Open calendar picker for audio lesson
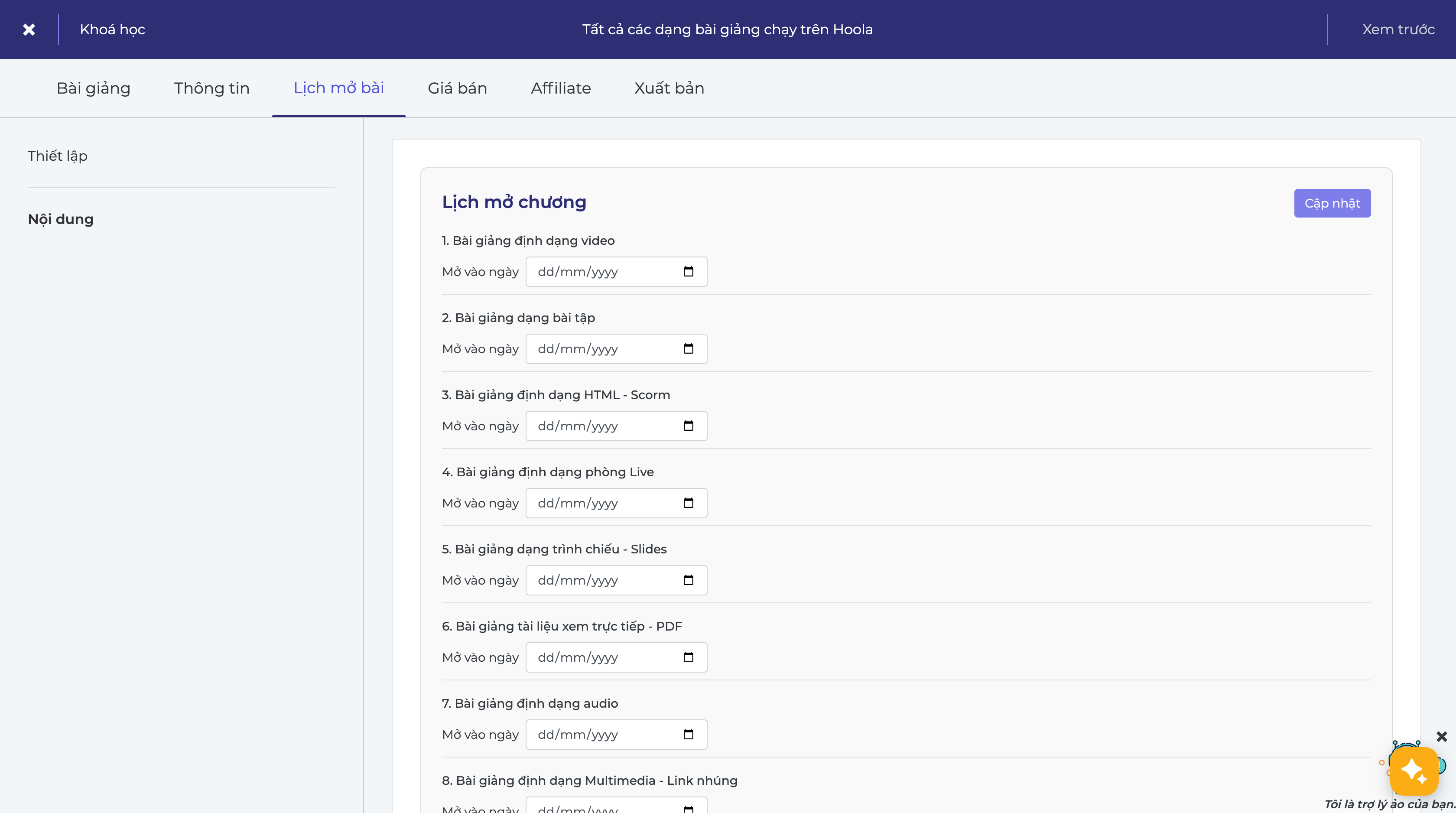 [689, 735]
